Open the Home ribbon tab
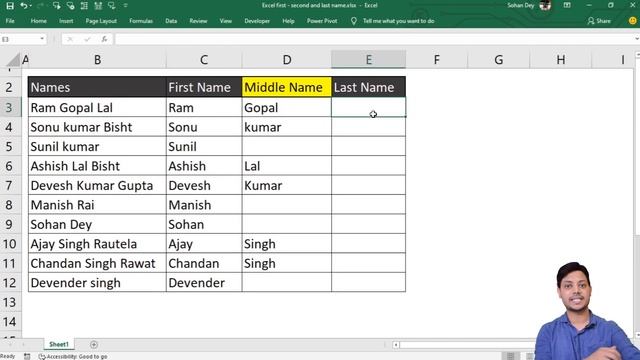 coord(38,21)
